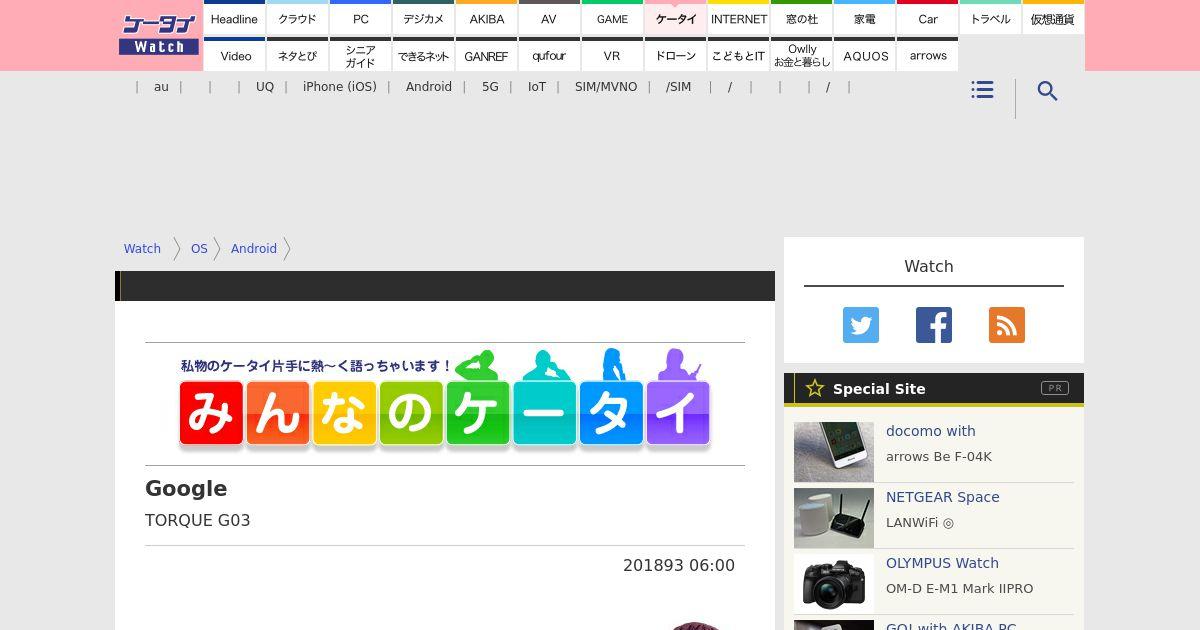
Task: Click the OS breadcrumb link
Action: 199,249
